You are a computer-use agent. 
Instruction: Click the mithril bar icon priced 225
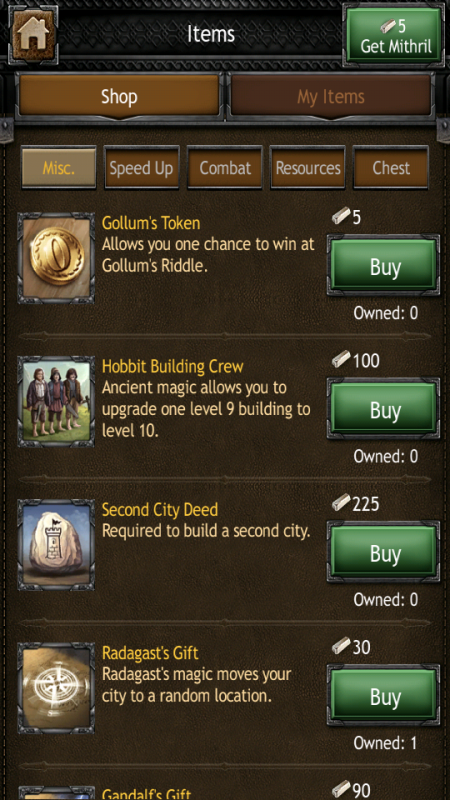[x=341, y=503]
